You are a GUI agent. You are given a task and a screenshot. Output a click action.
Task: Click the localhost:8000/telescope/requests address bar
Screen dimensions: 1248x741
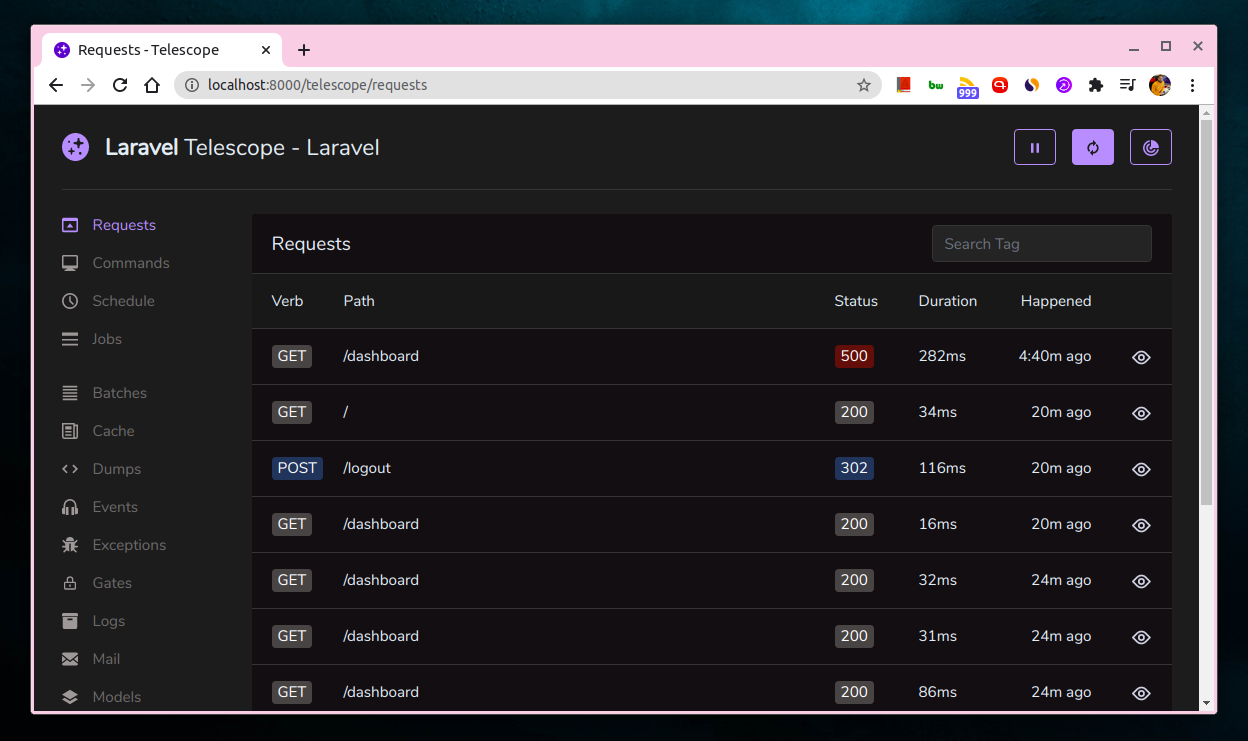click(527, 85)
